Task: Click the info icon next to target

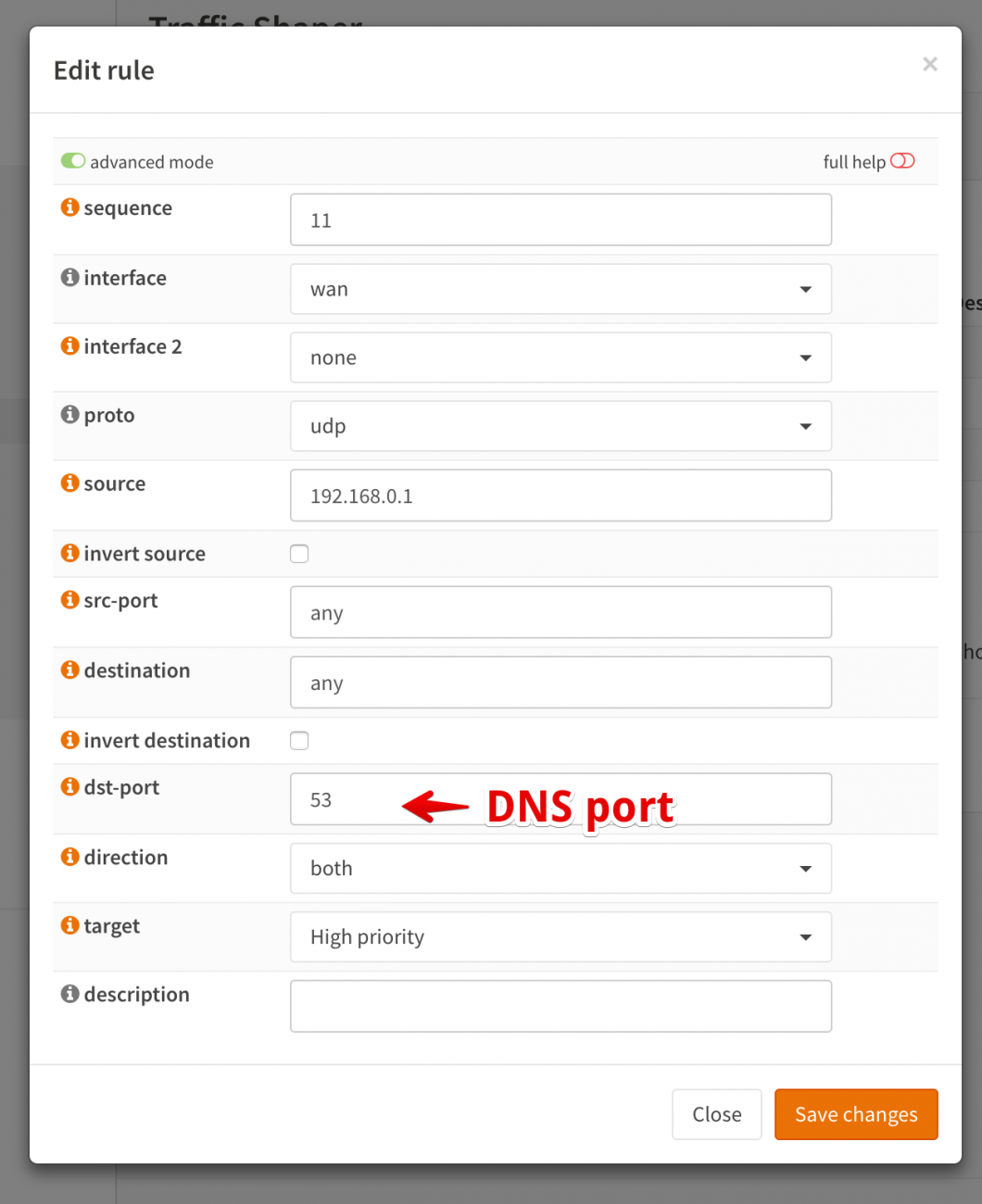Action: pos(69,925)
